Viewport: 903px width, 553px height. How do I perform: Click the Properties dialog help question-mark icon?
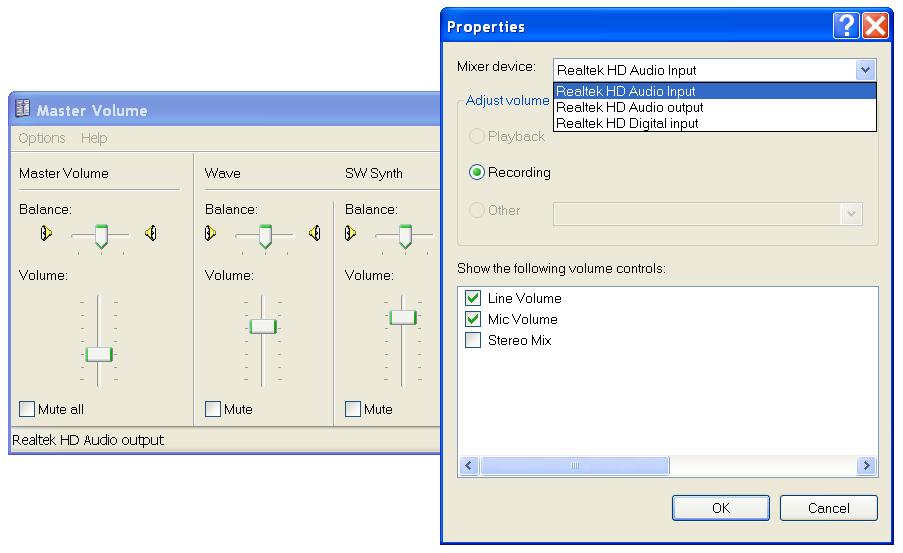(846, 26)
